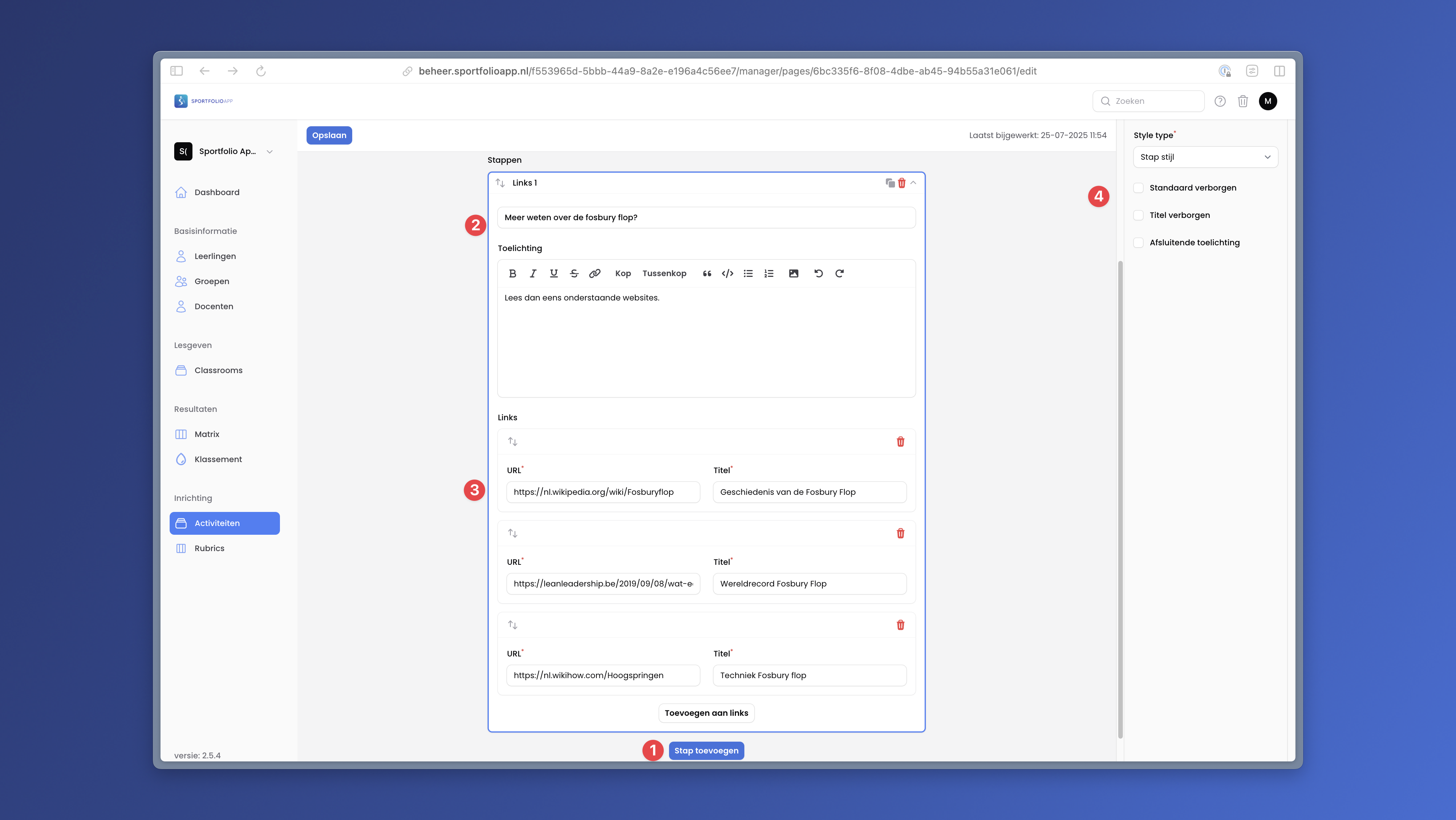
Task: Go forward in browser history
Action: point(232,71)
